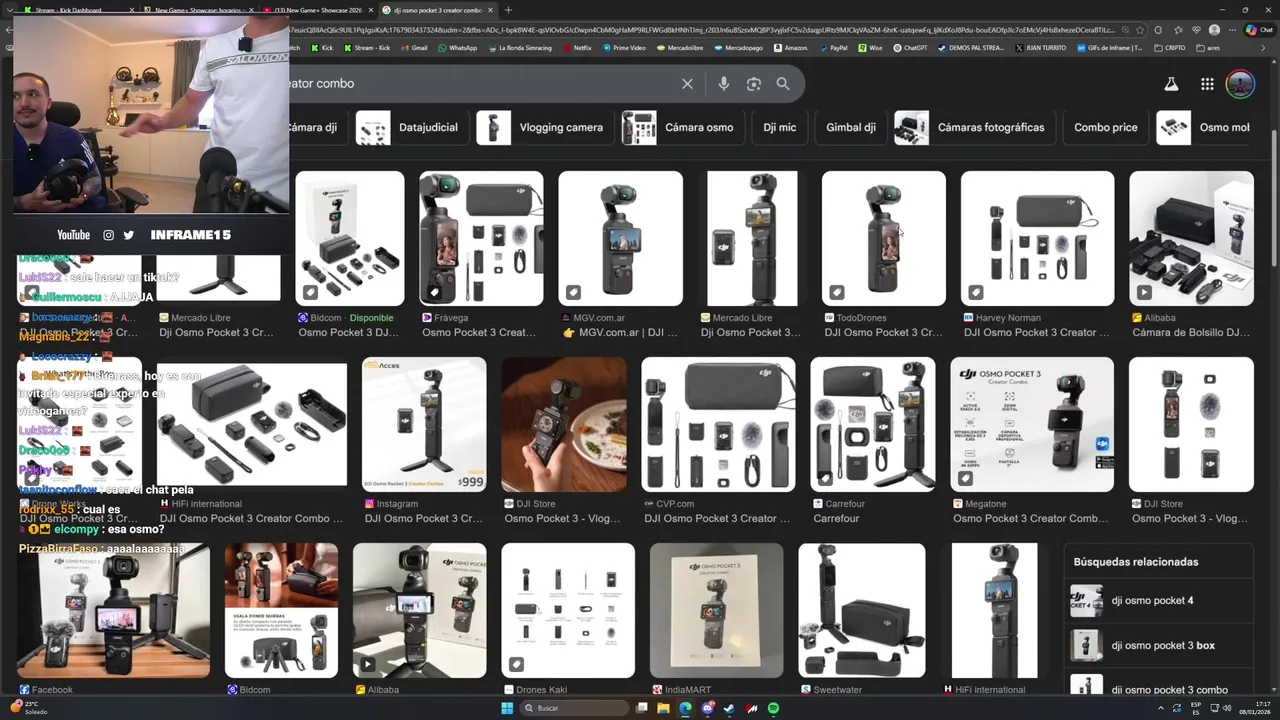1280x720 pixels.
Task: Open the DJI Store hand-held camera image
Action: [x=564, y=424]
